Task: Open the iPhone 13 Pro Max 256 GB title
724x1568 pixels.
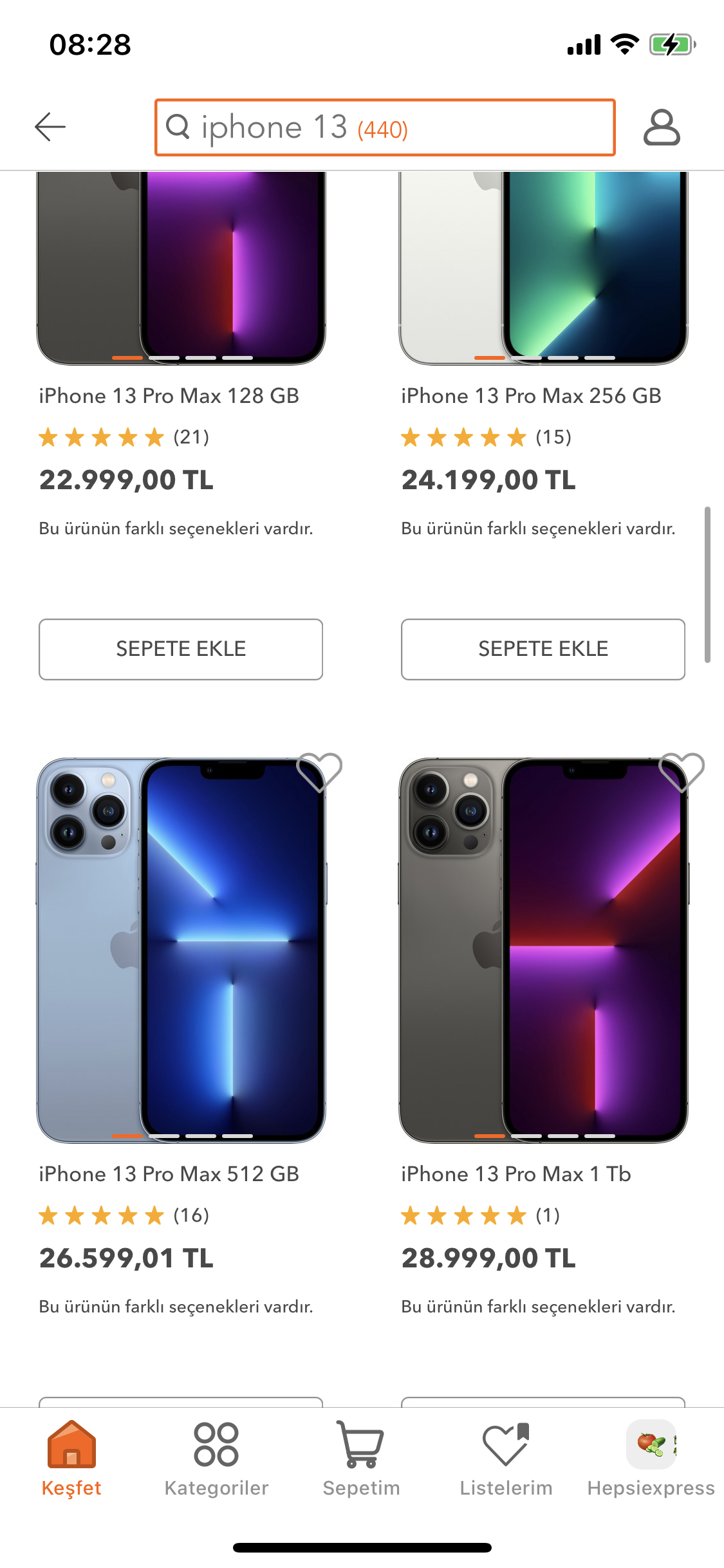Action: (x=532, y=396)
